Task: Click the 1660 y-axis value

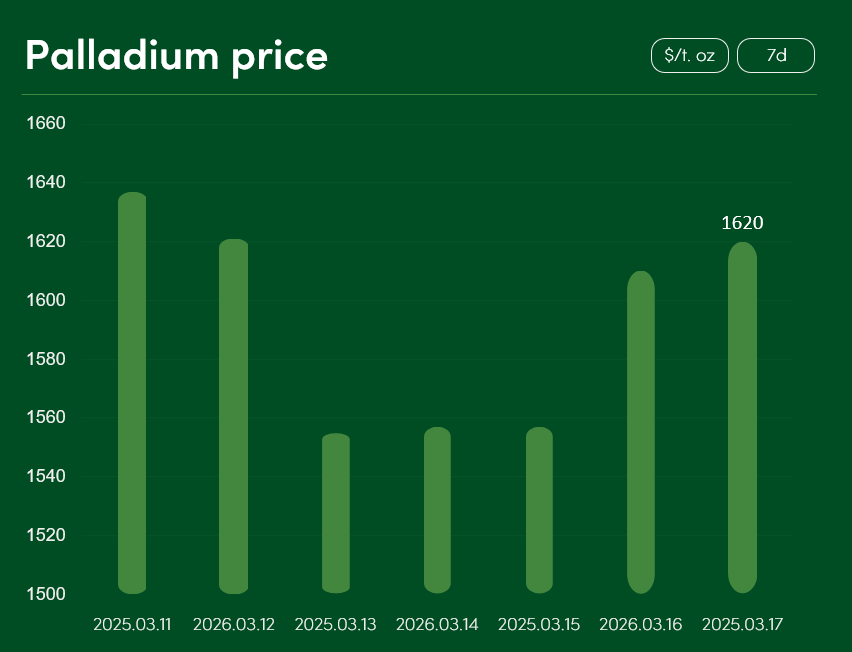Action: 44,124
